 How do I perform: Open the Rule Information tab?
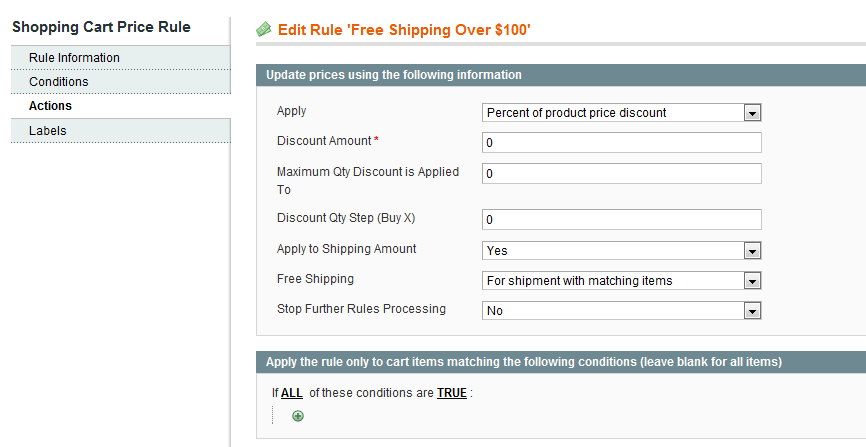coord(120,57)
